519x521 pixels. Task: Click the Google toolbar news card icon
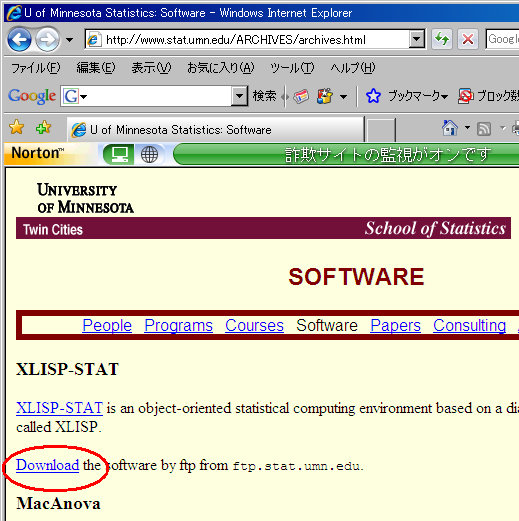(301, 96)
